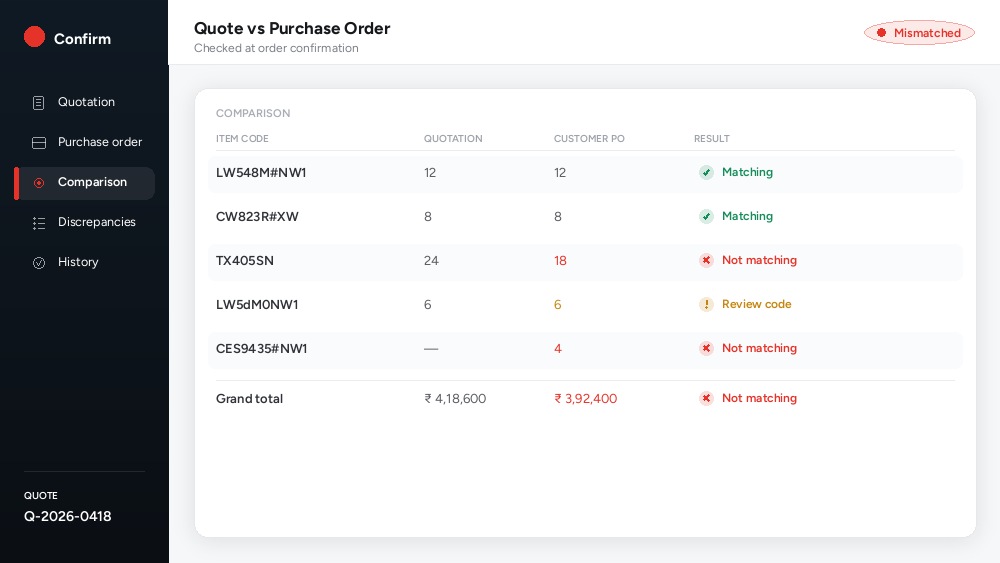Screen dimensions: 1000x563
Task: Click the Grand total label
Action: pyautogui.click(x=249, y=398)
